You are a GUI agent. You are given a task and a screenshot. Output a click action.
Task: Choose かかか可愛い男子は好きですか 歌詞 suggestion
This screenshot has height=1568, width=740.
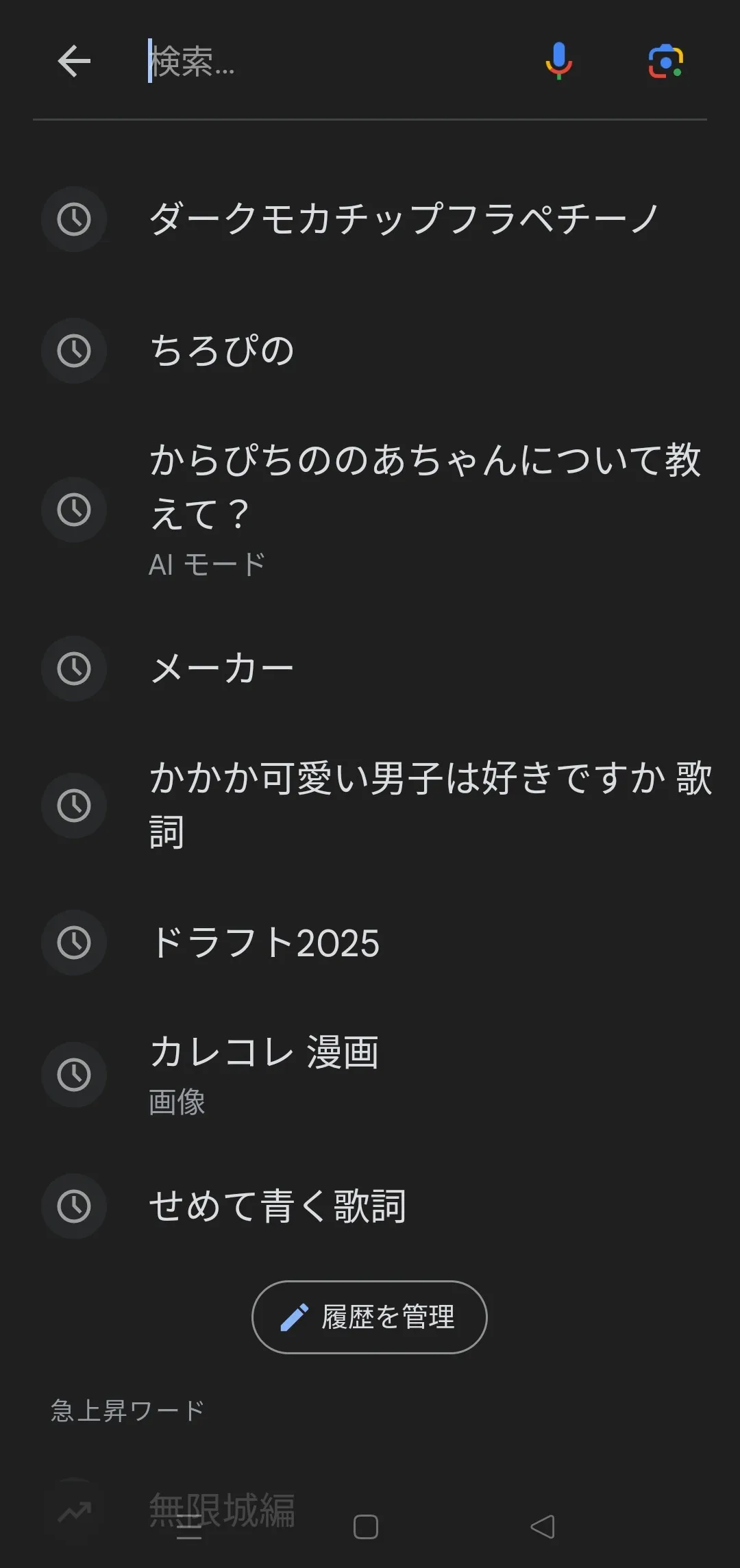pos(430,806)
